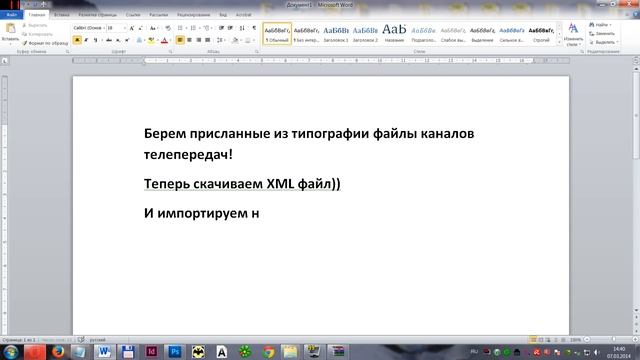
Task: Switch to the Рецензирование (Review) tab
Action: [193, 15]
